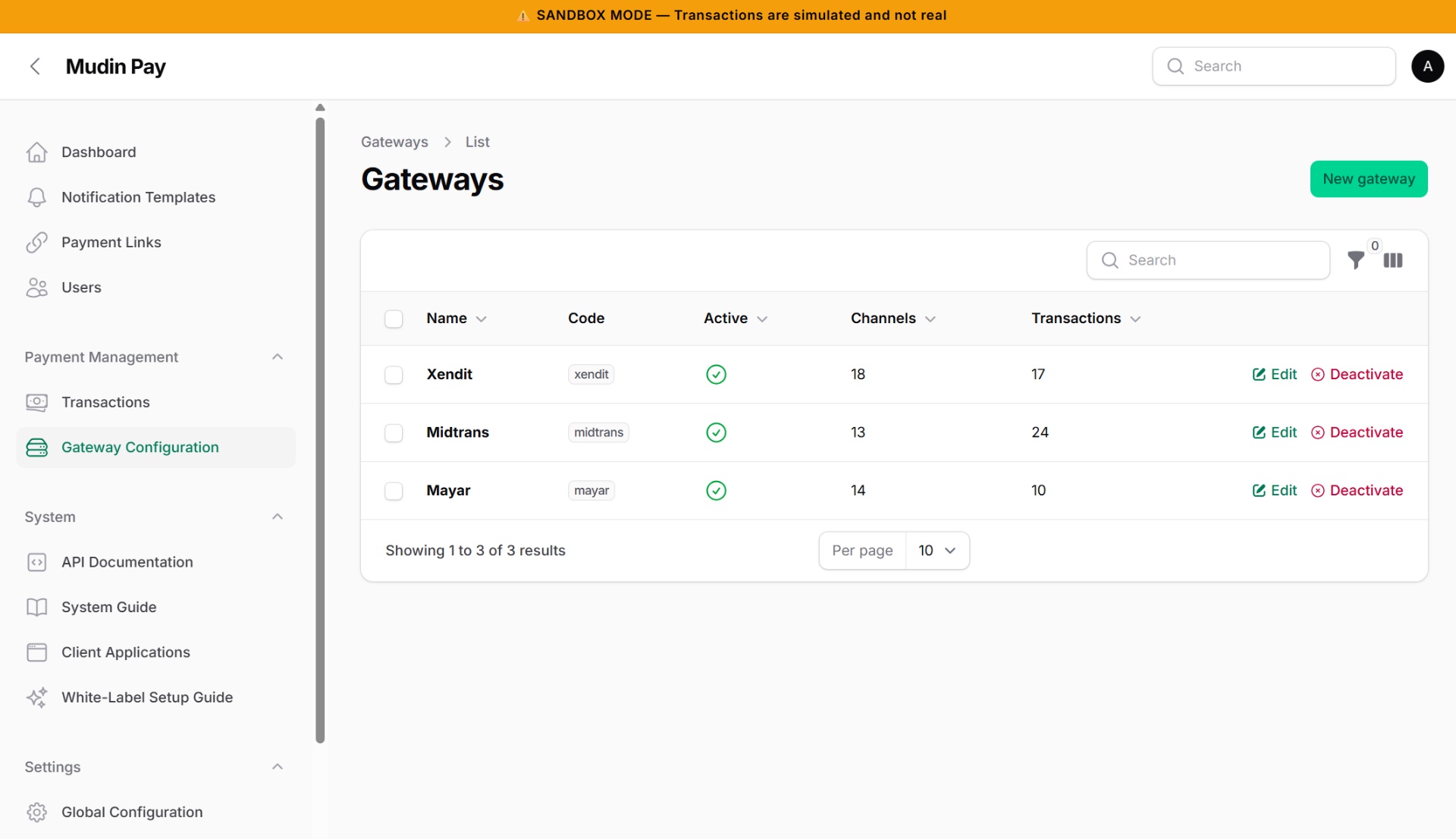The height and width of the screenshot is (839, 1456).
Task: Open the user avatar menu 'A'
Action: point(1427,66)
